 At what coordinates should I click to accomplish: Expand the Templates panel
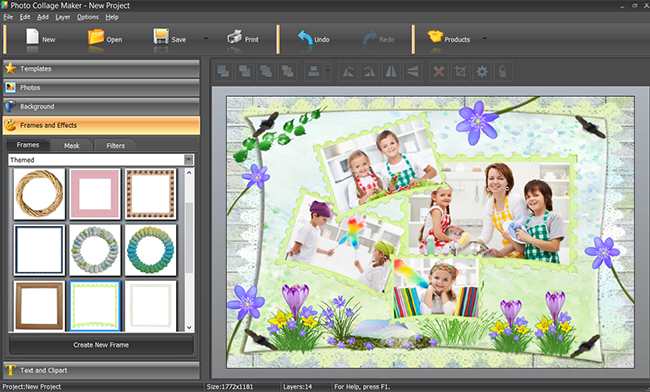(x=102, y=69)
